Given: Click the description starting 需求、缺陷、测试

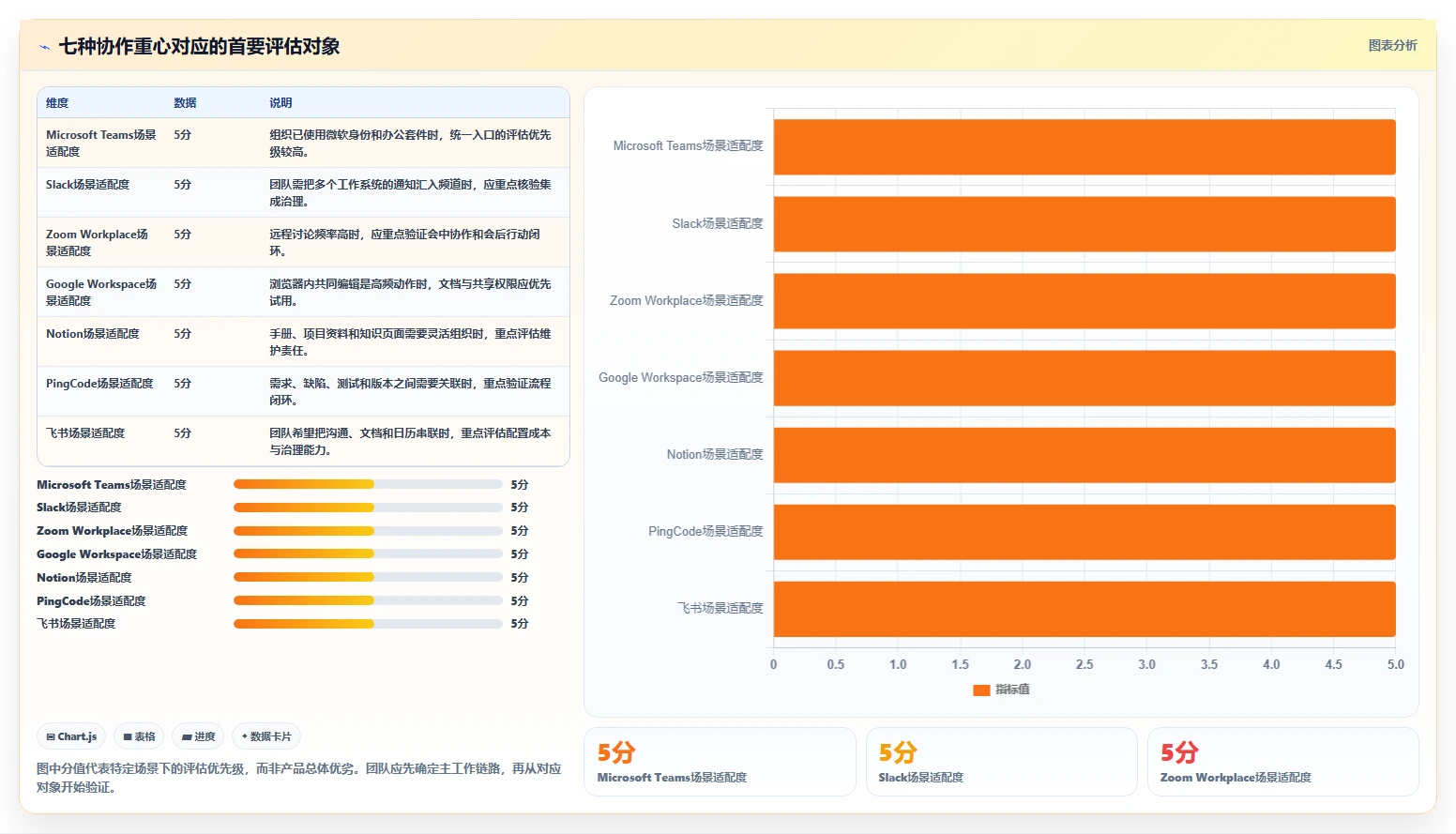Looking at the screenshot, I should point(410,392).
